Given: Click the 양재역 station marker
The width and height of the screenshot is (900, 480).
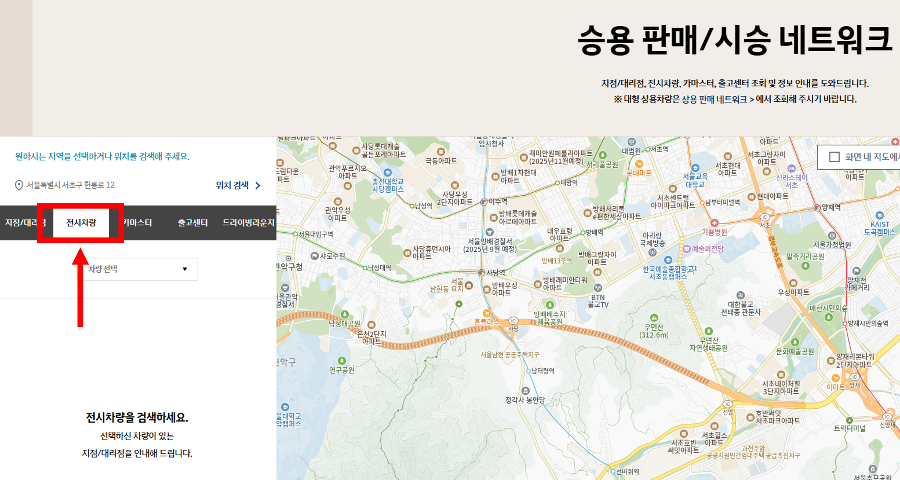Looking at the screenshot, I should pos(817,207).
